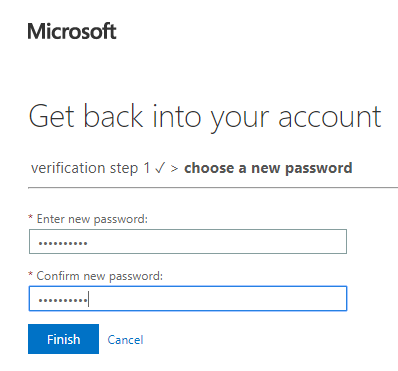Click the masked dots in the new password field
This screenshot has height=371, width=398.
[x=63, y=243]
